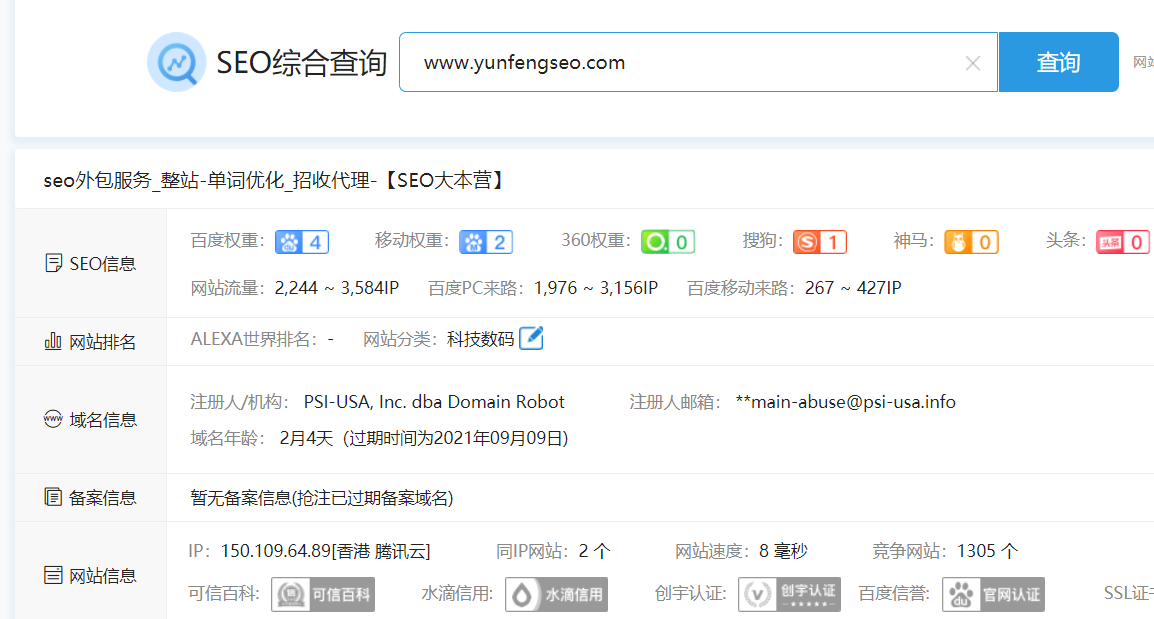Click the website traffic value 2,244 ~ 3,584IP
Image resolution: width=1154 pixels, height=619 pixels.
pos(336,288)
